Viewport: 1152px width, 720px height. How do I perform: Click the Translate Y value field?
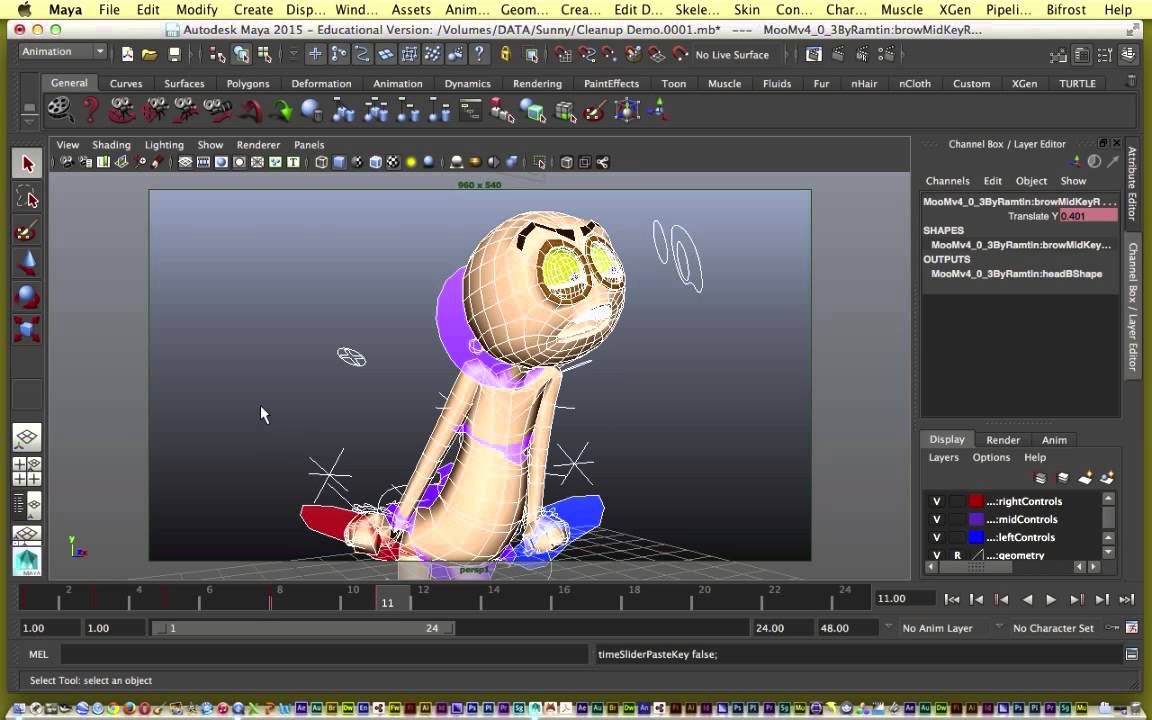click(1088, 216)
